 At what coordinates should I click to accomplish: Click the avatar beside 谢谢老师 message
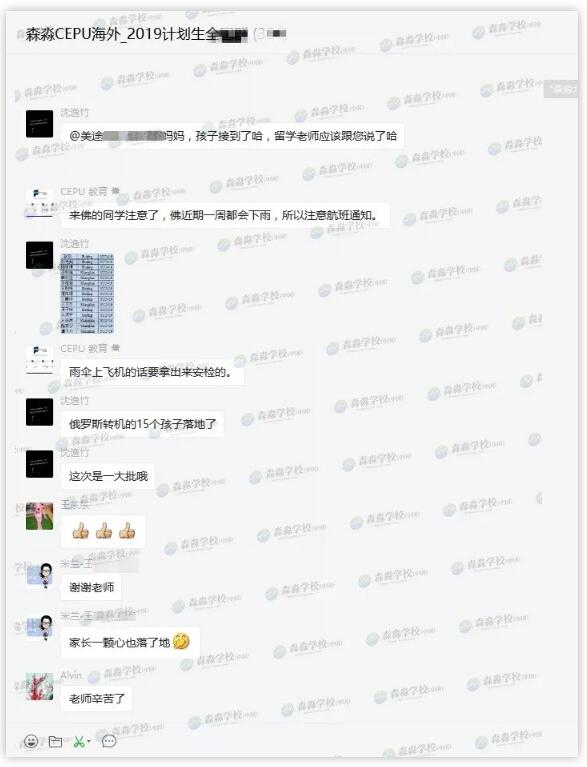[x=39, y=575]
